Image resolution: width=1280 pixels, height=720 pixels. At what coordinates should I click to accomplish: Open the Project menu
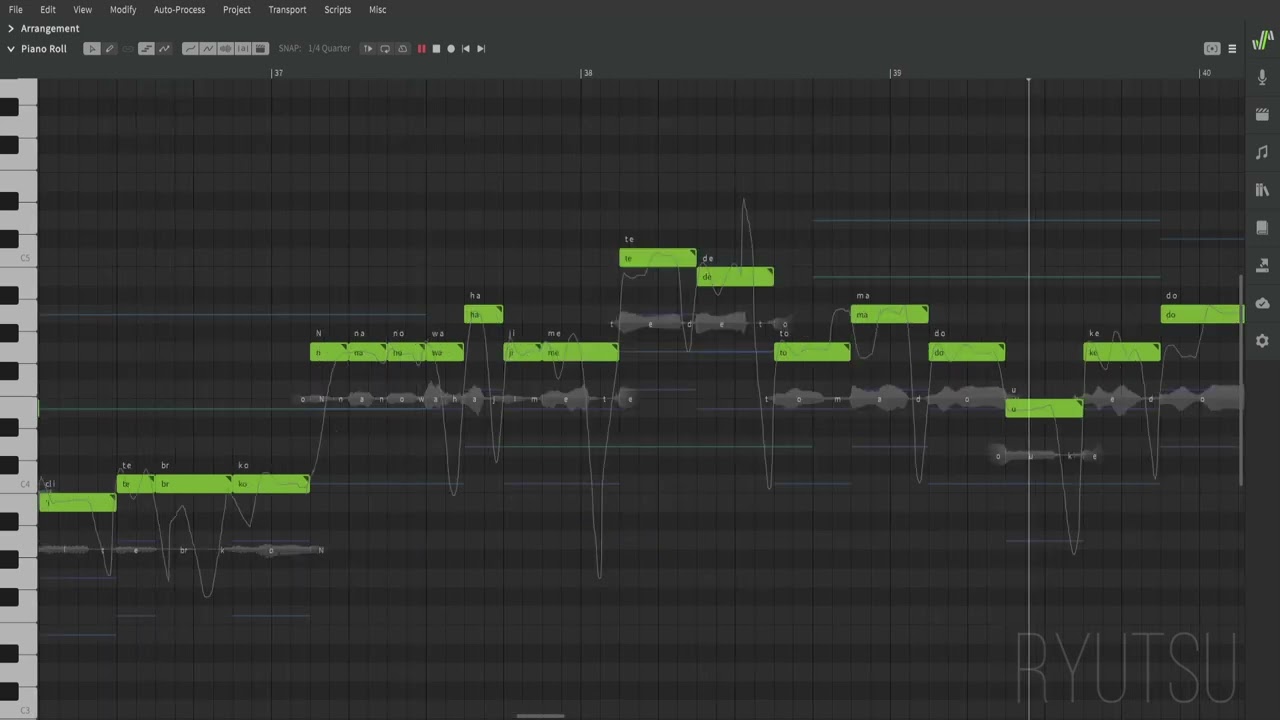237,9
